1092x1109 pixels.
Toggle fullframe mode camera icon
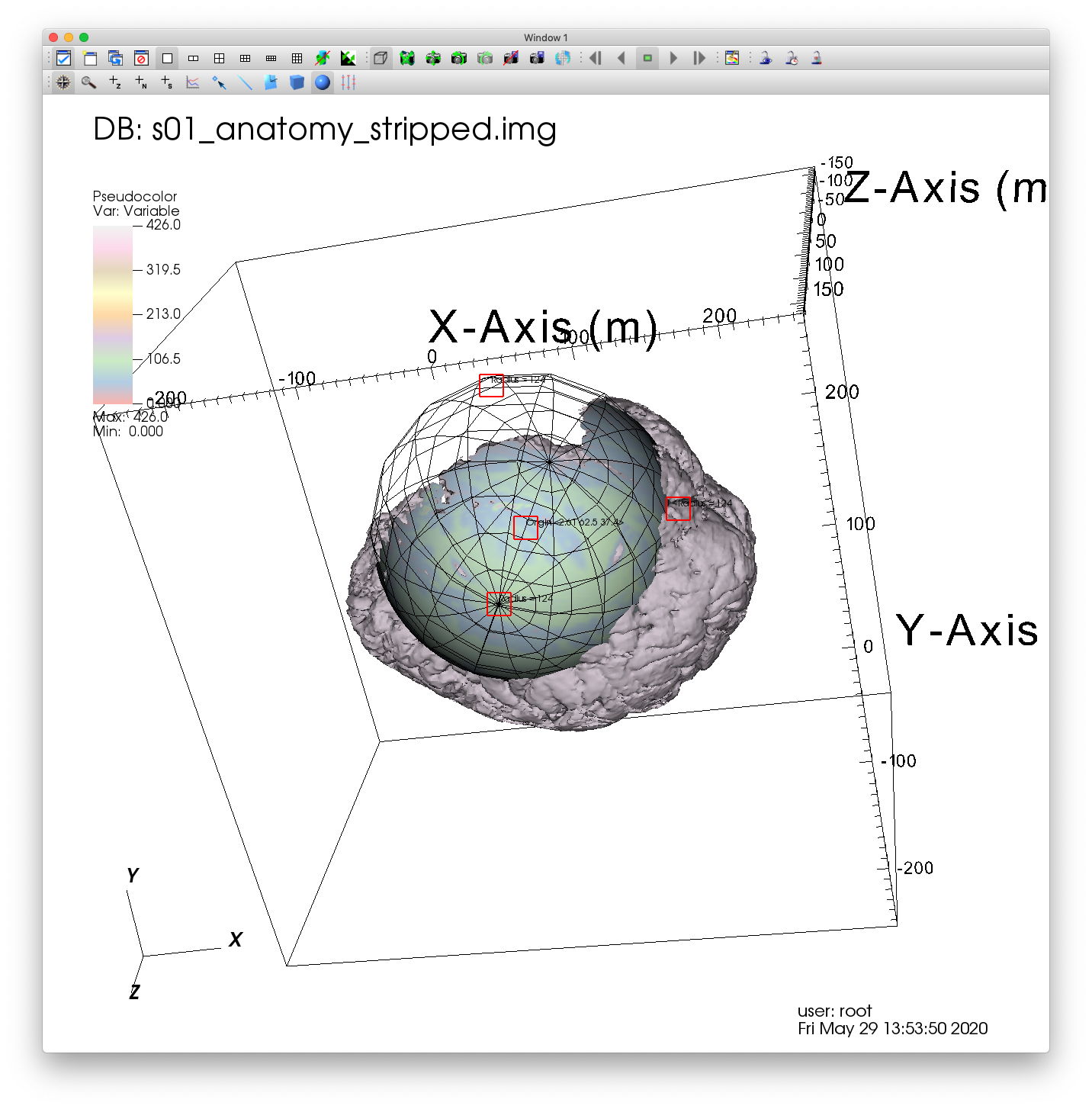(x=511, y=58)
